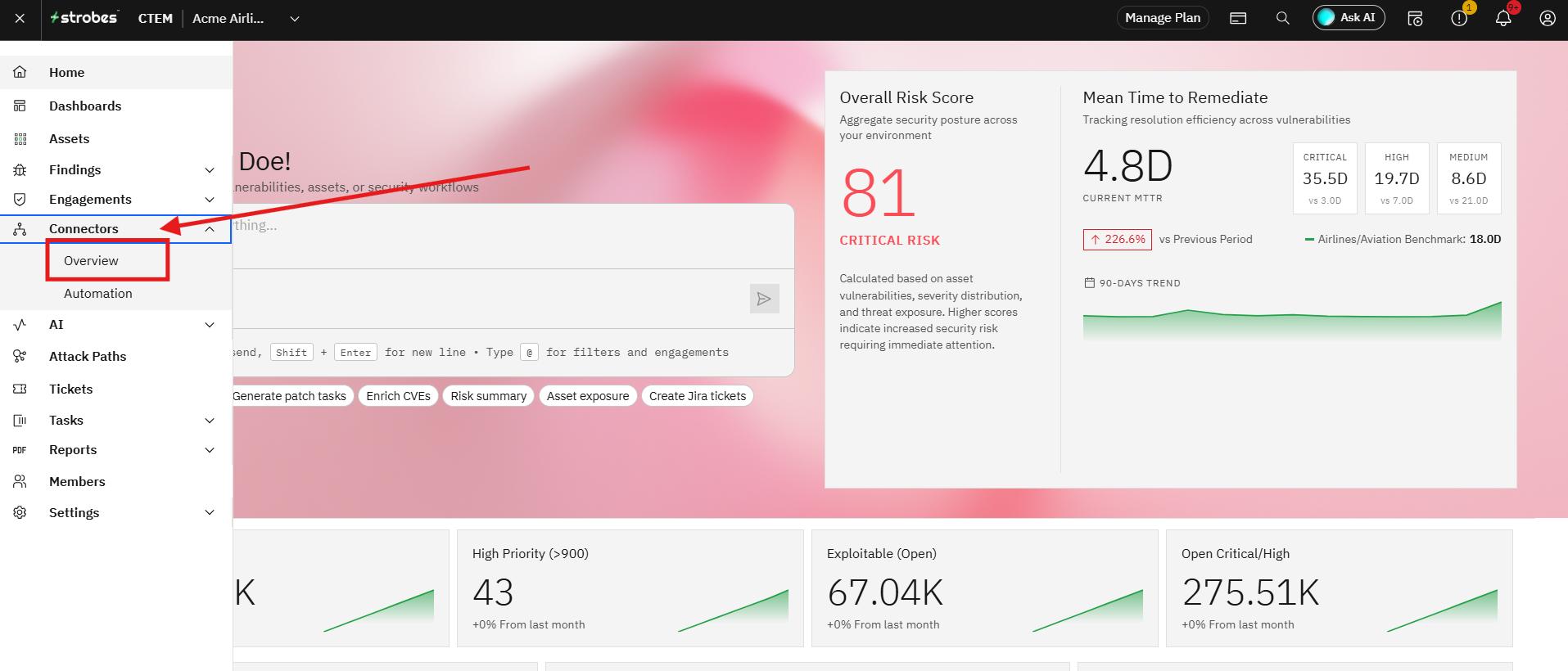
Task: Click the 90-days trend chart
Action: (x=1292, y=321)
